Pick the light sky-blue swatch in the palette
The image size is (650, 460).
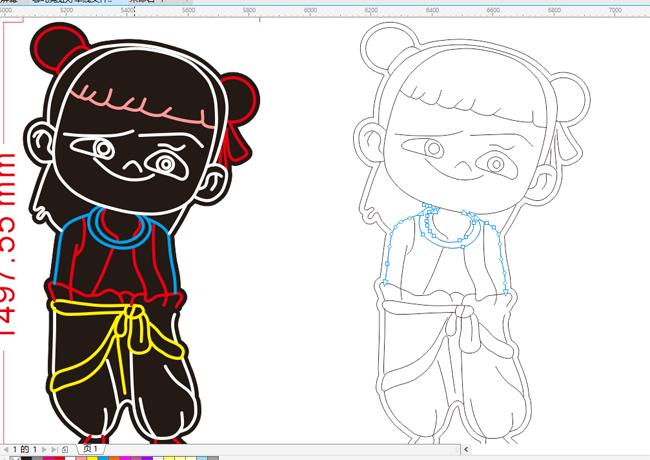(201, 458)
